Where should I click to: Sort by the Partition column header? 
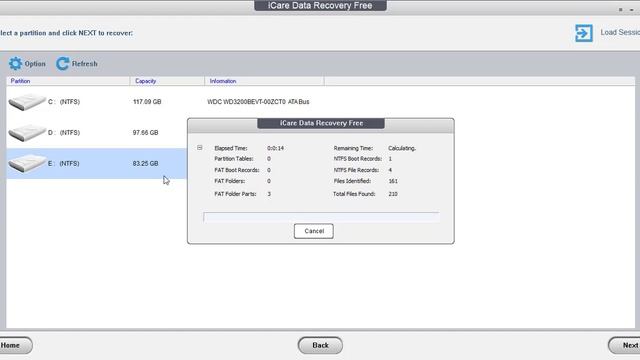click(x=20, y=81)
